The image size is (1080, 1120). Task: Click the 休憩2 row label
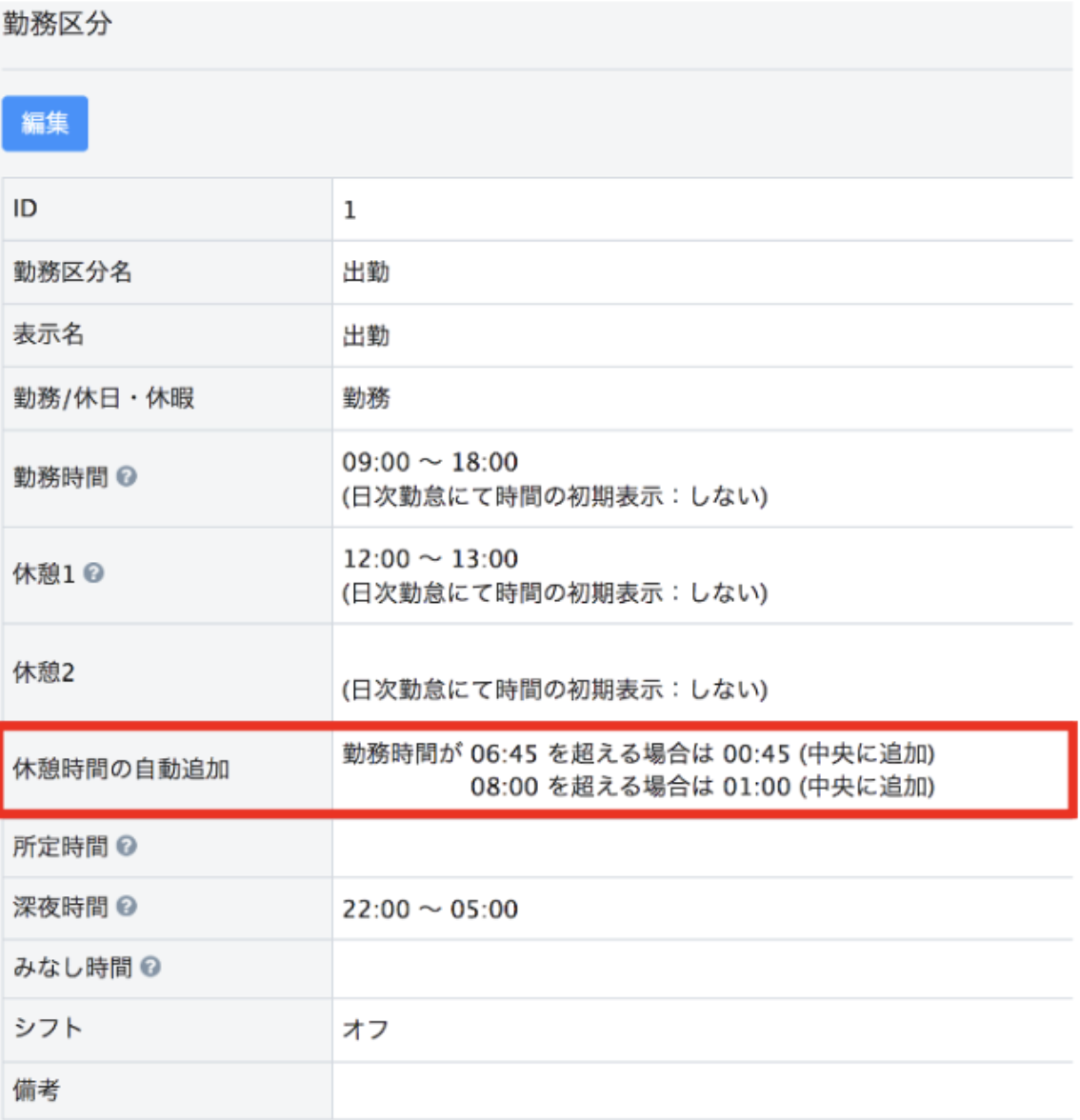(44, 672)
